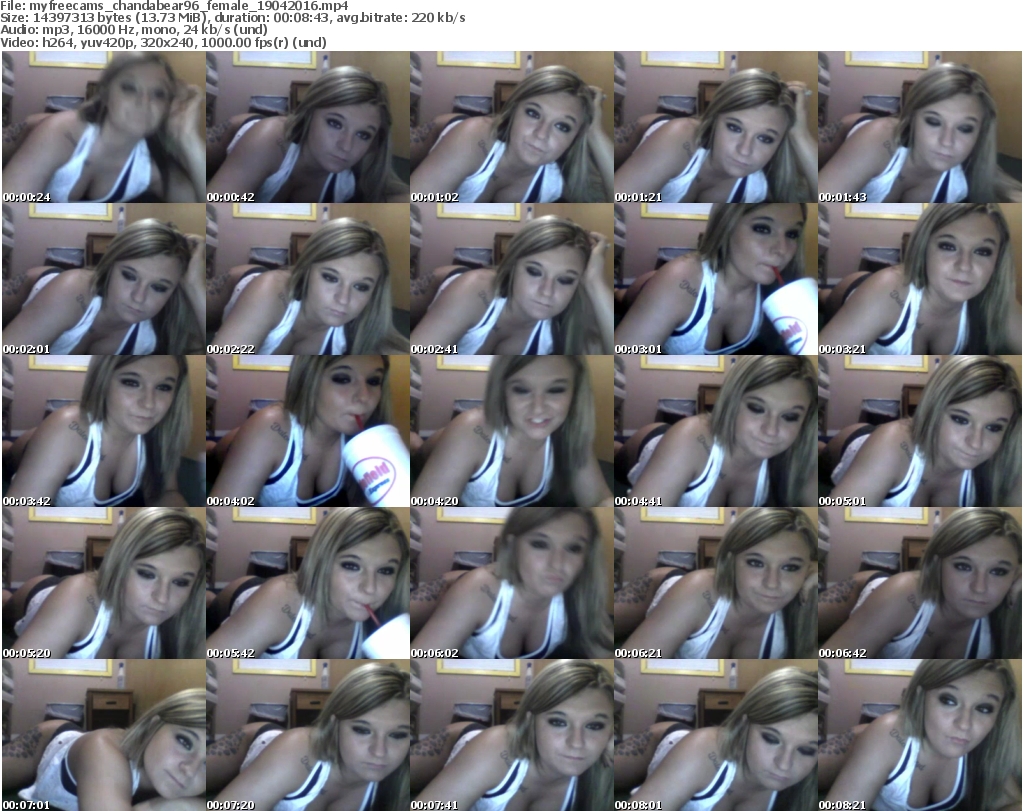This screenshot has width=1024, height=811.
Task: Select the frame marked 00:08:21
Action: 920,735
